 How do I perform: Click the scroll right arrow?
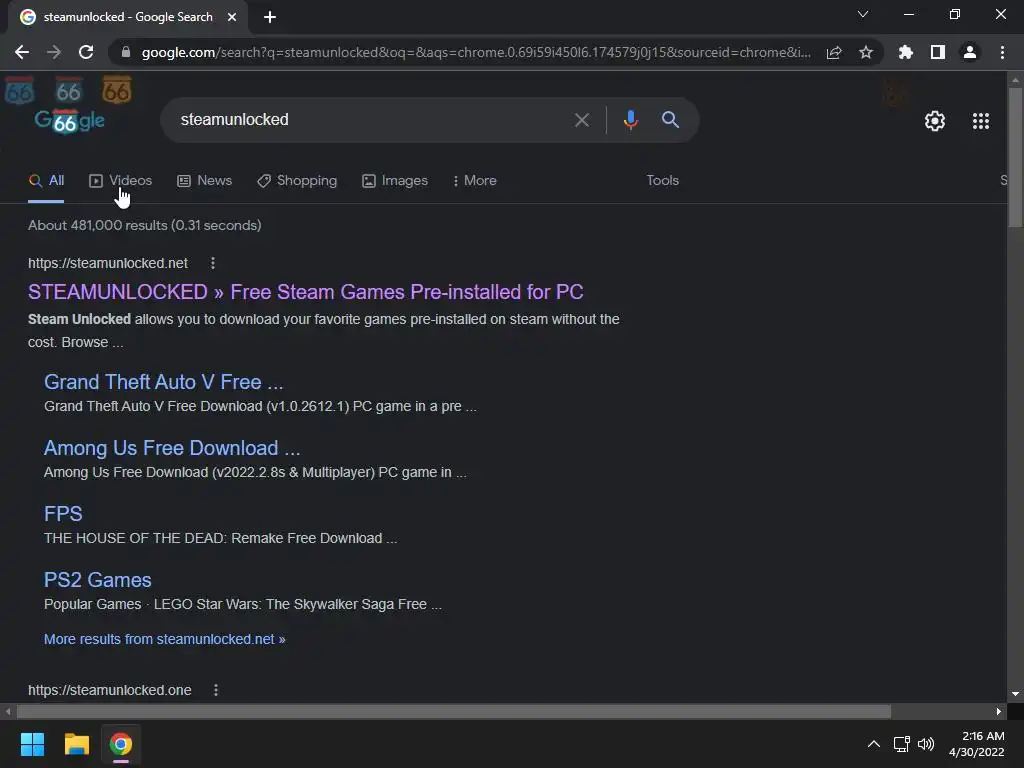tap(999, 711)
